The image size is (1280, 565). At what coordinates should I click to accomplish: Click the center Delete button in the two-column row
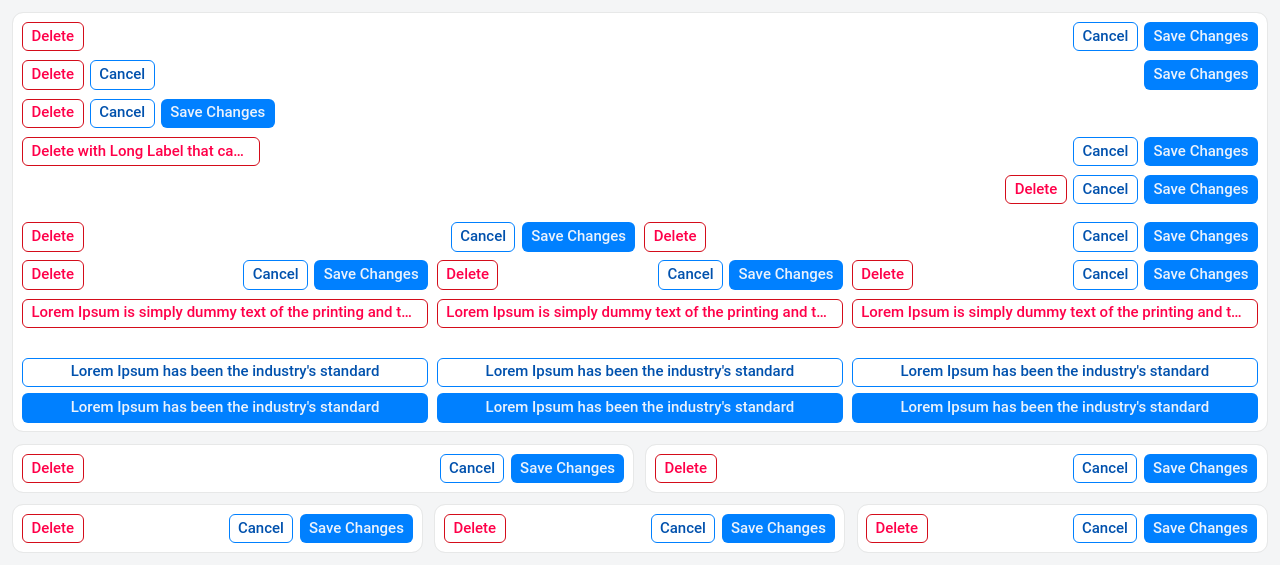tap(674, 237)
